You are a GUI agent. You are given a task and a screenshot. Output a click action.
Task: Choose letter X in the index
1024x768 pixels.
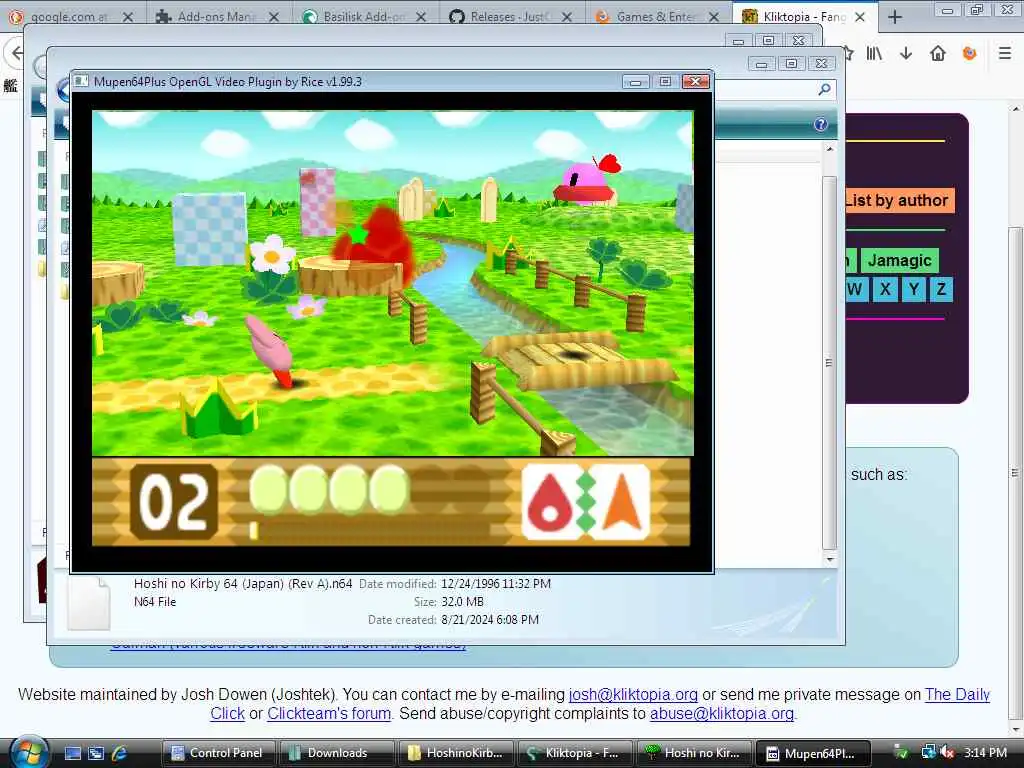coord(885,289)
